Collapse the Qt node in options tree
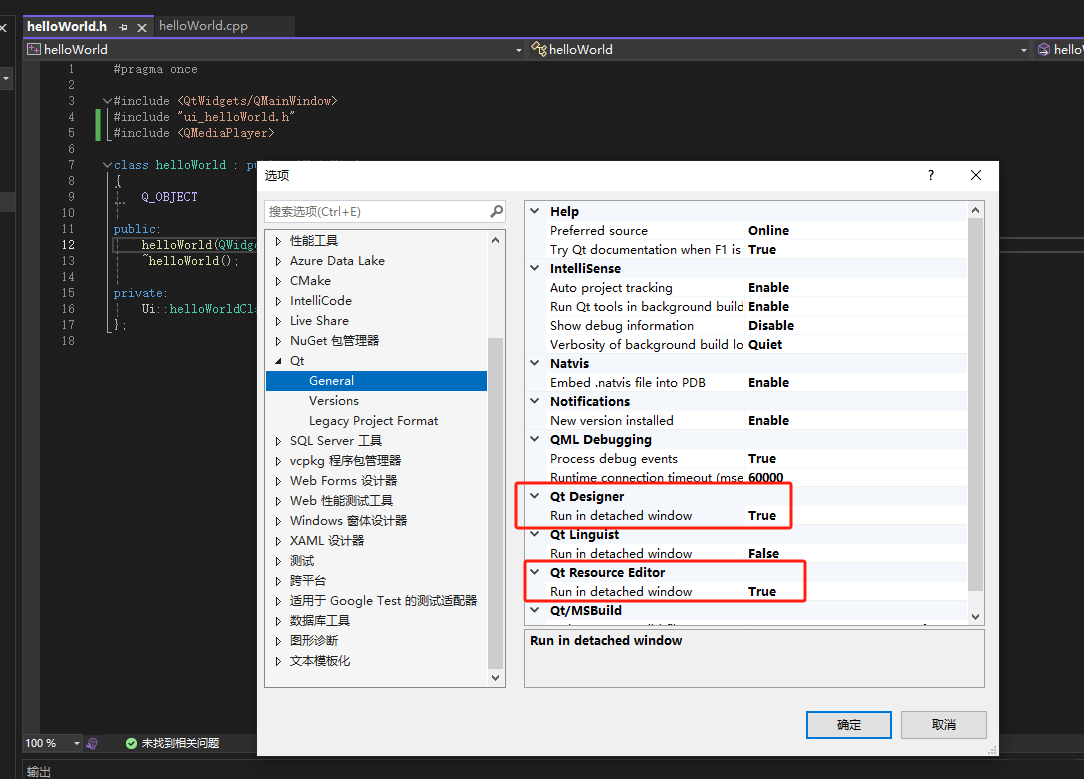Image resolution: width=1084 pixels, height=779 pixels. pos(279,361)
